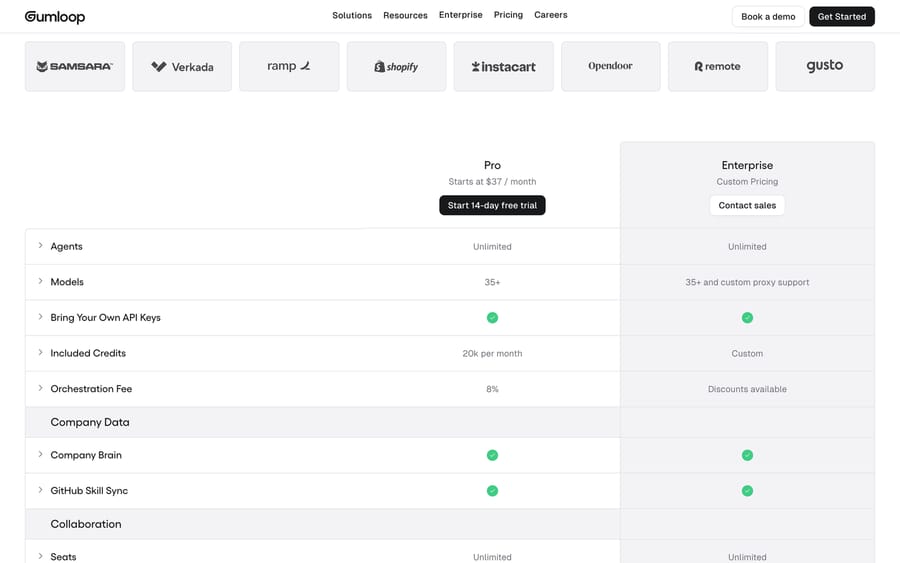Click the 'Custom Pricing' text
Screen dimensions: 900x563
747,181
